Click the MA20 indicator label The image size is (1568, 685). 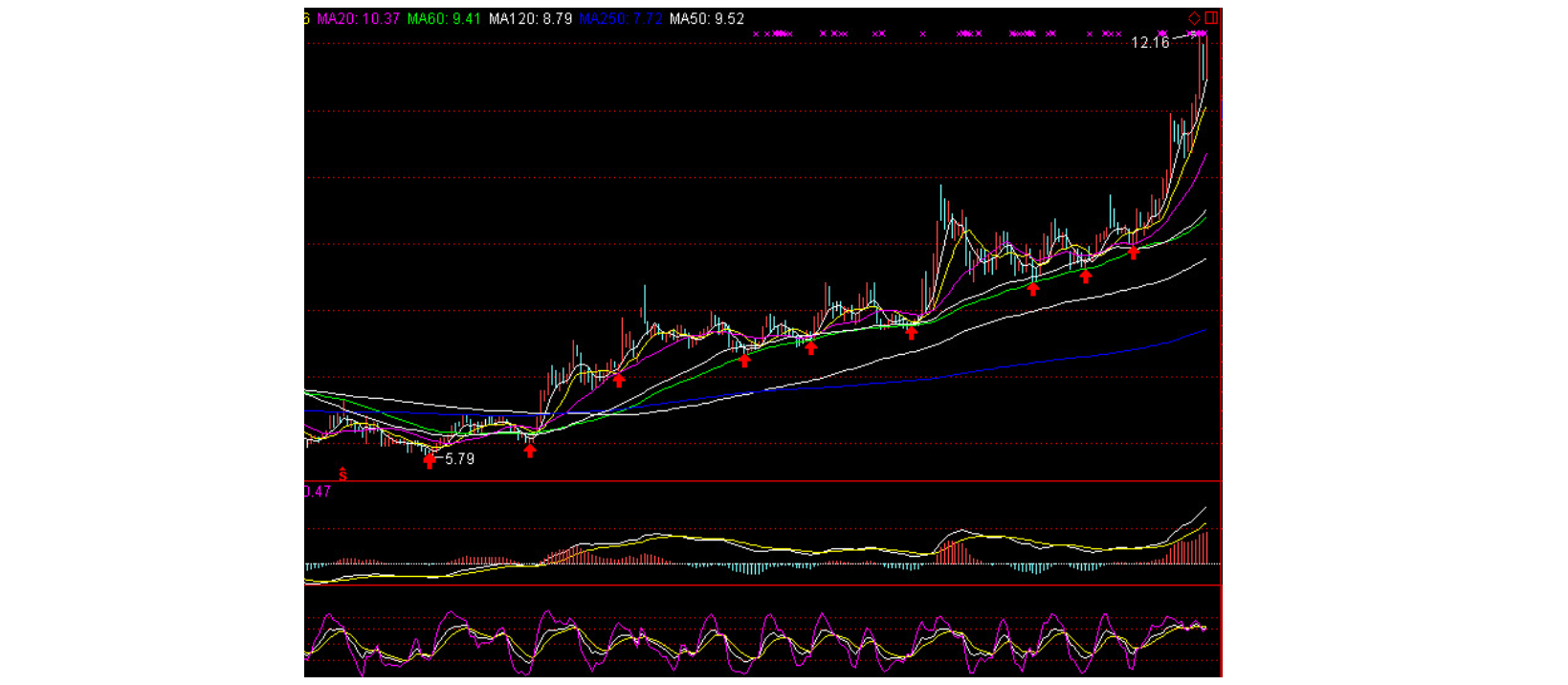click(358, 19)
